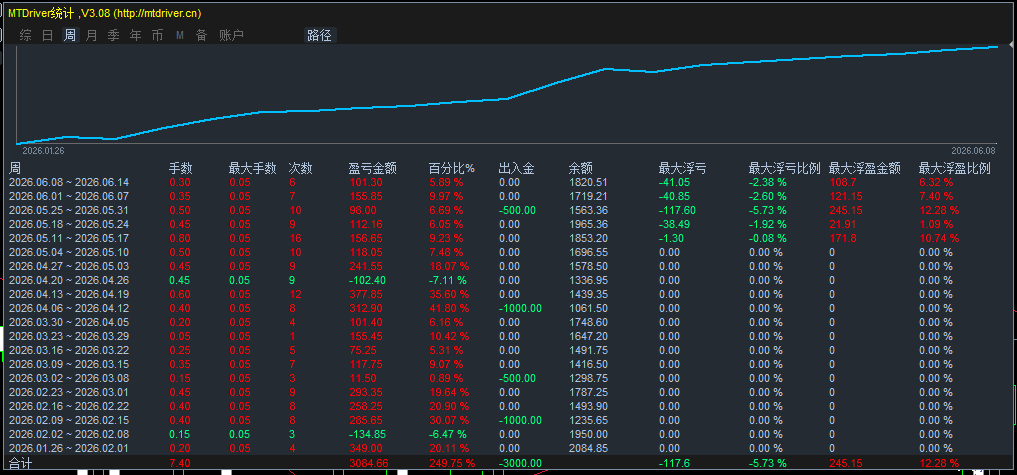Open the 日 daily statistics tab
Viewport: 1017px width, 475px height.
click(x=48, y=36)
